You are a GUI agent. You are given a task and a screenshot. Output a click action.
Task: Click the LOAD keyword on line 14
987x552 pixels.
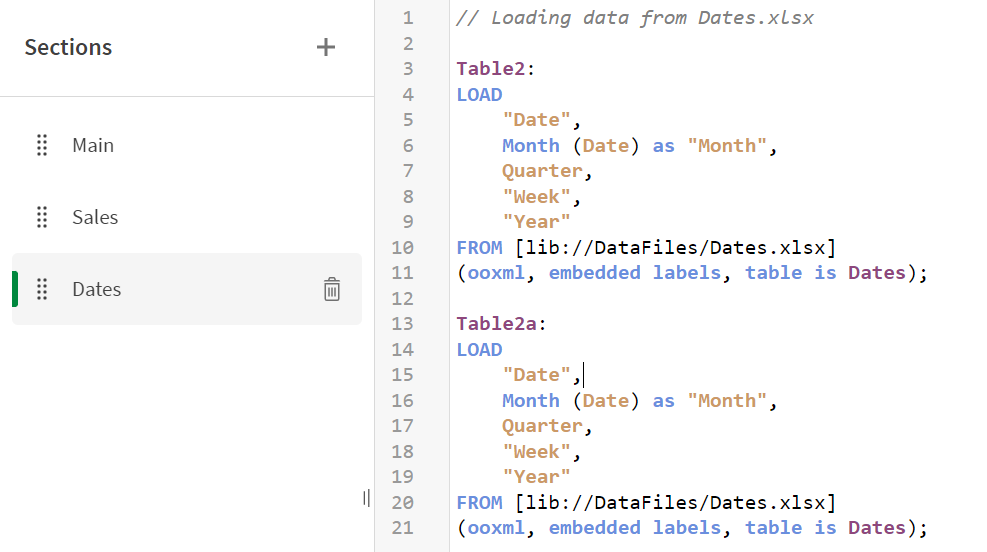click(x=479, y=349)
